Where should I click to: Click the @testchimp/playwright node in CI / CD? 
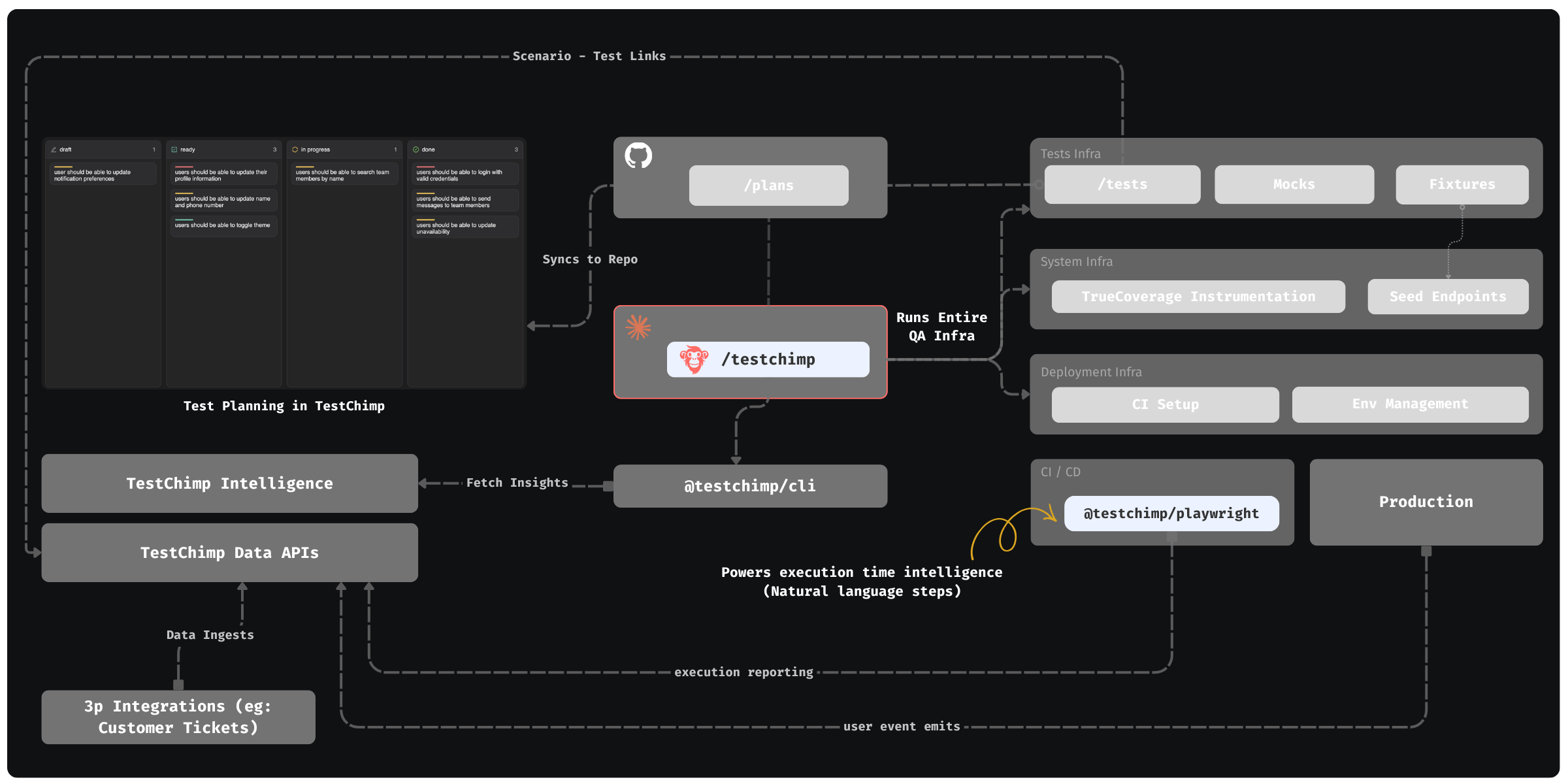coord(1171,513)
